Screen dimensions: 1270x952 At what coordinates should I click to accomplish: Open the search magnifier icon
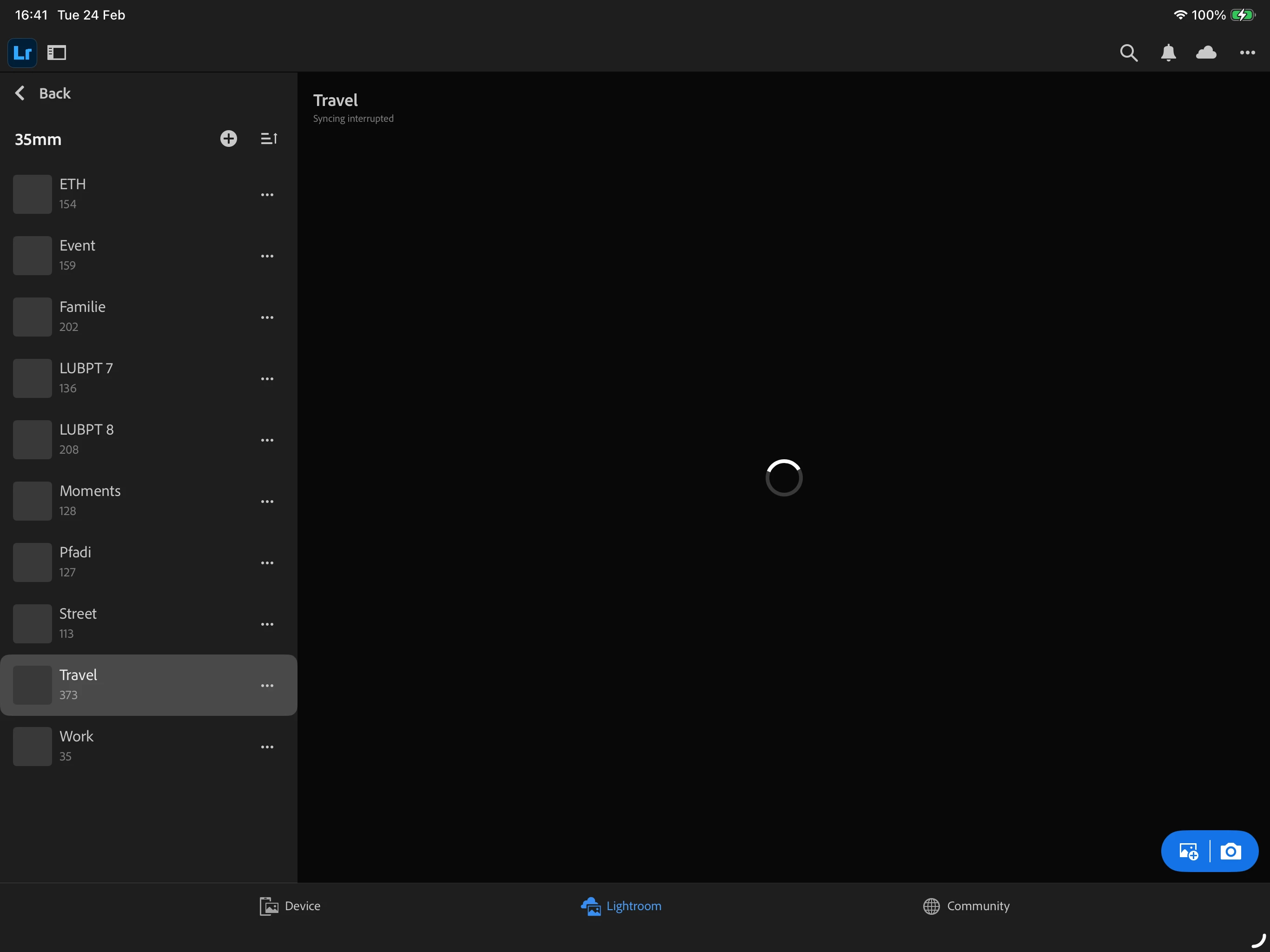(1128, 53)
